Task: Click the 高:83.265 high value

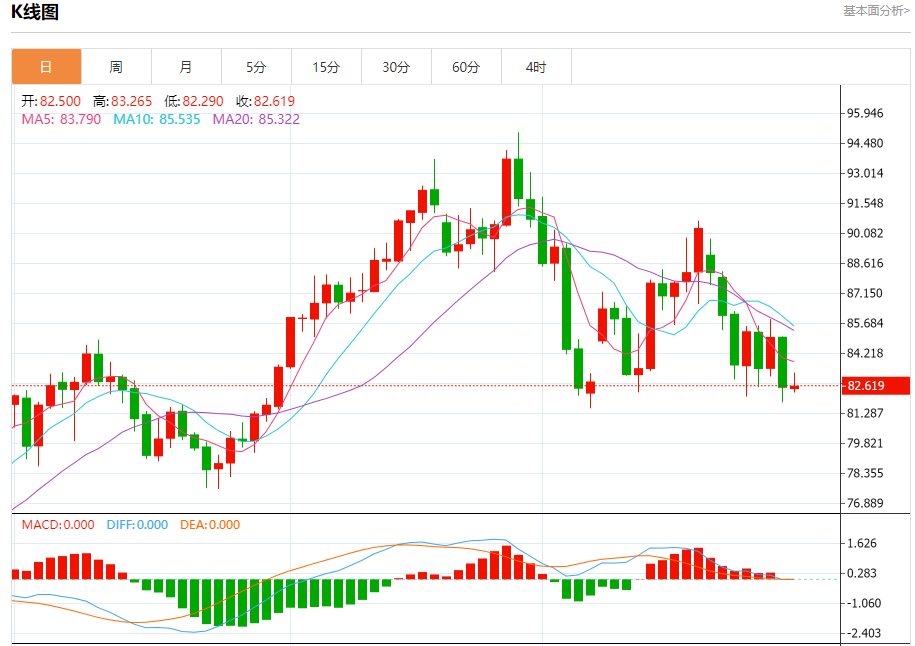Action: (123, 101)
